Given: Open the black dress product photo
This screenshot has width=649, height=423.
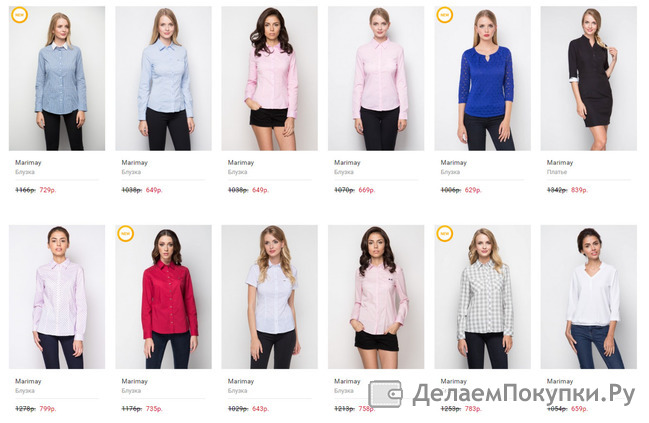Looking at the screenshot, I should pos(588,78).
